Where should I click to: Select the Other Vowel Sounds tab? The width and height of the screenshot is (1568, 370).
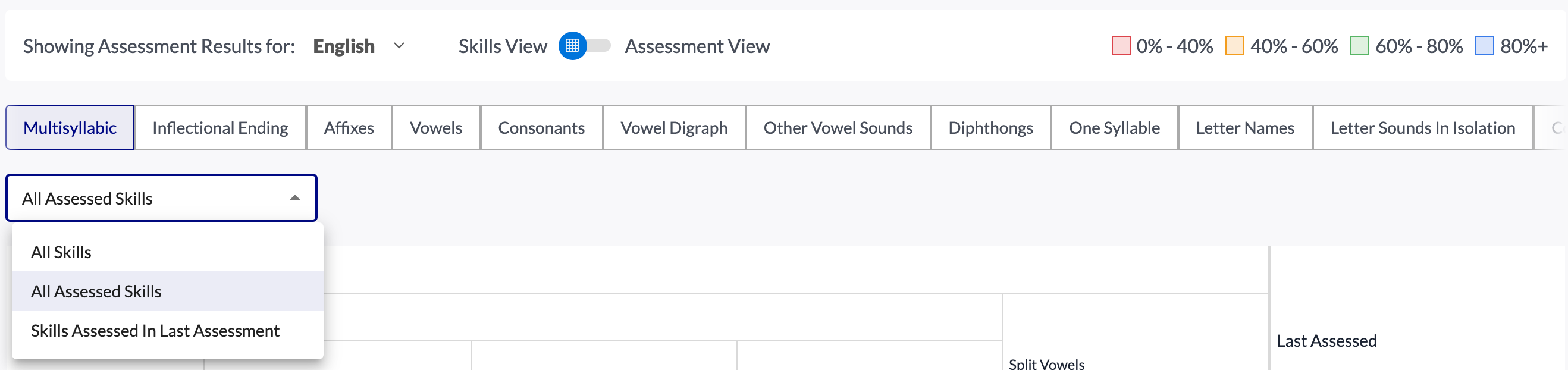(838, 127)
